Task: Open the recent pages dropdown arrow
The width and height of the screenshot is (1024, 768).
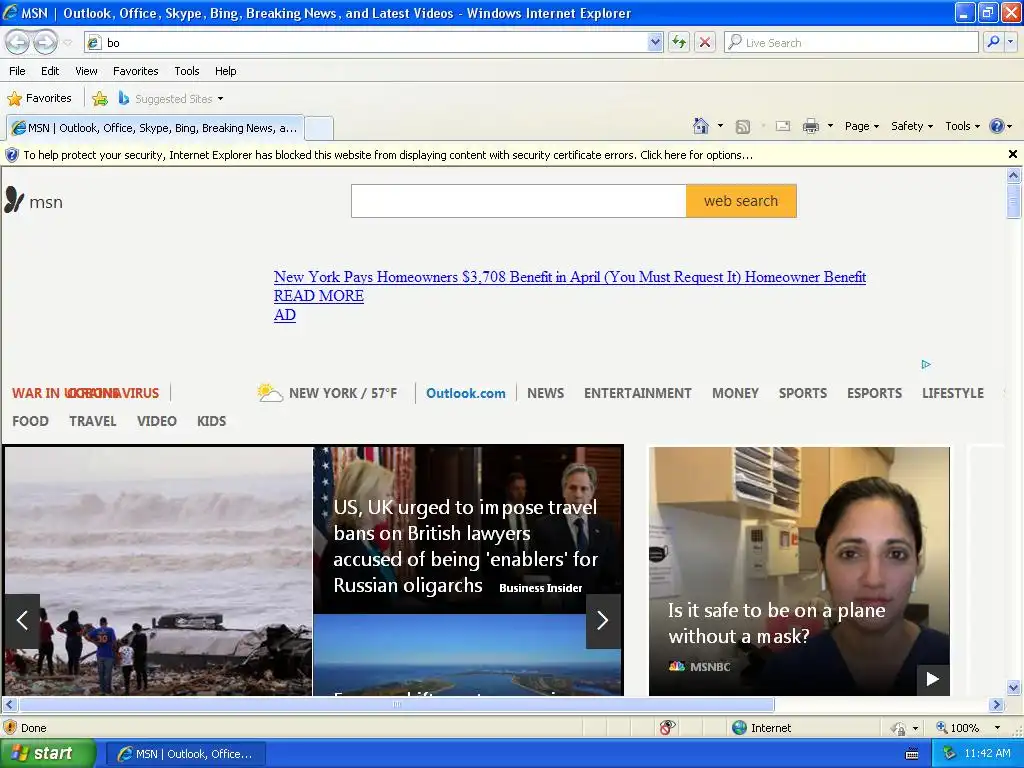Action: click(67, 42)
